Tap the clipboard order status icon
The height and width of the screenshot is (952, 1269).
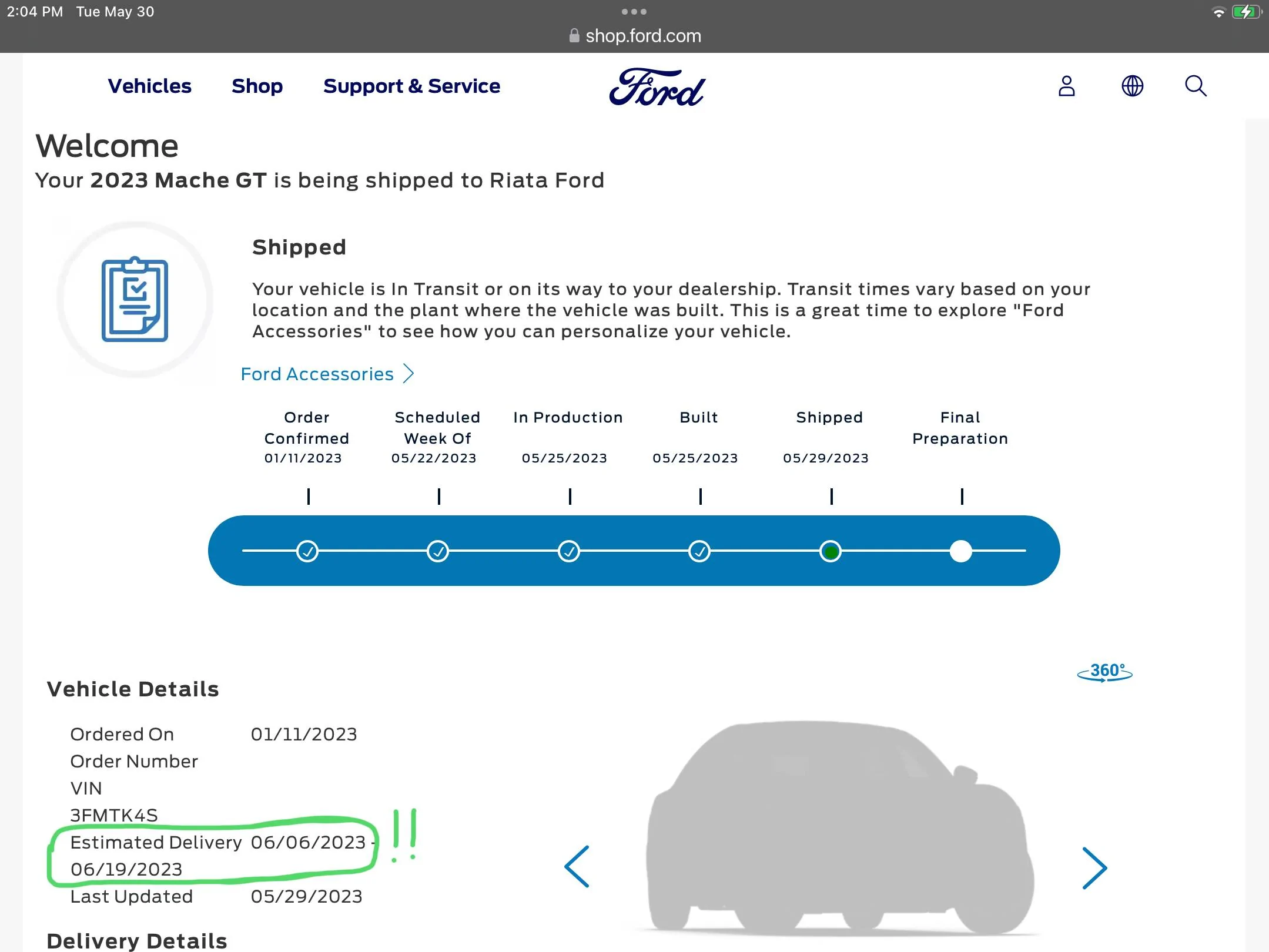(135, 299)
